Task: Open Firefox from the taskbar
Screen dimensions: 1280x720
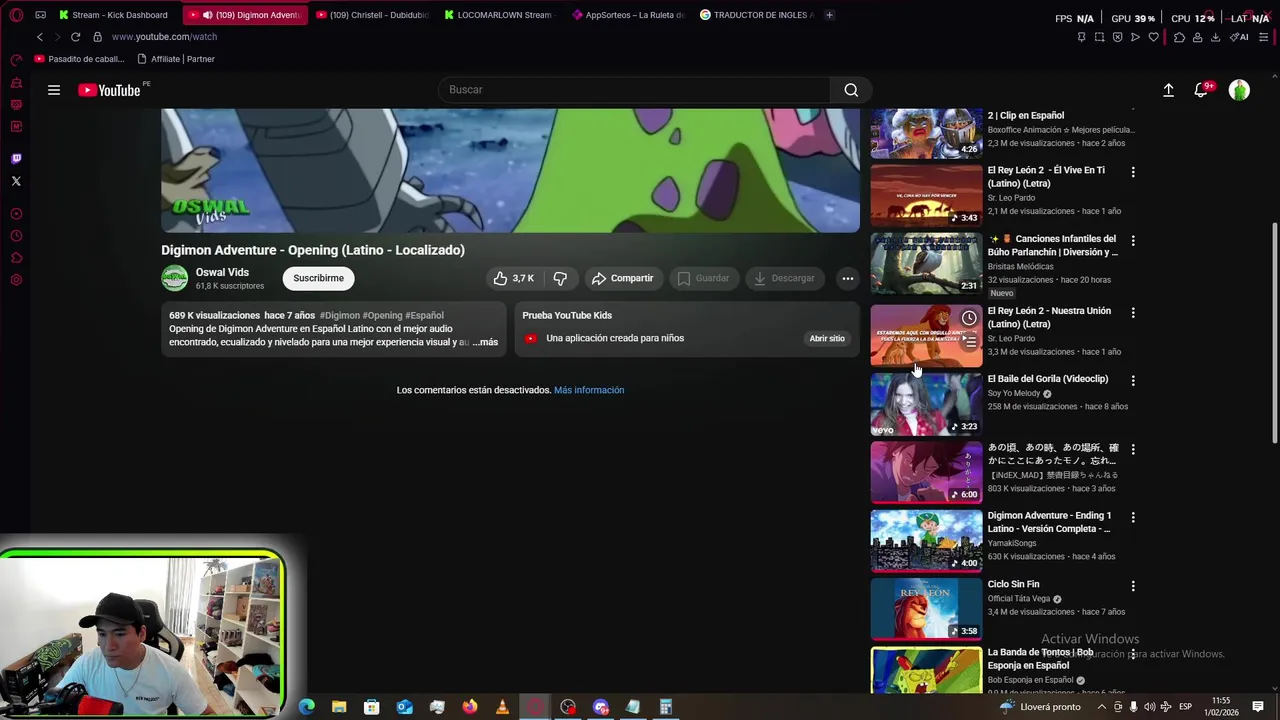Action: tap(470, 707)
